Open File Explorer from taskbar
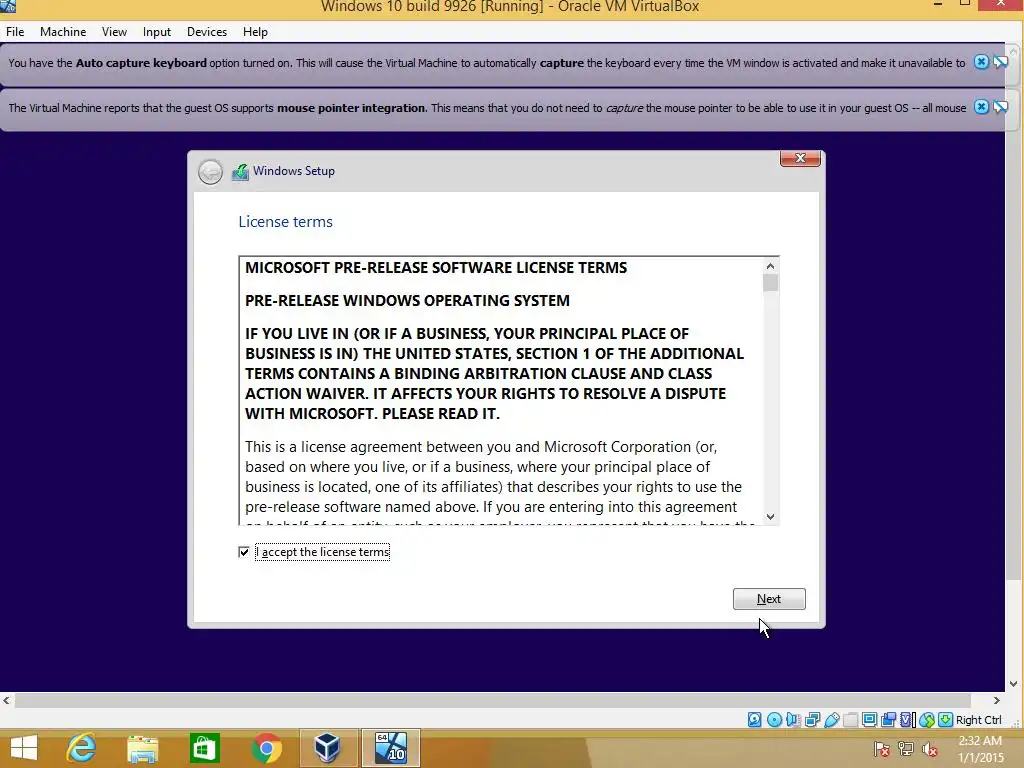1024x768 pixels. click(x=142, y=748)
